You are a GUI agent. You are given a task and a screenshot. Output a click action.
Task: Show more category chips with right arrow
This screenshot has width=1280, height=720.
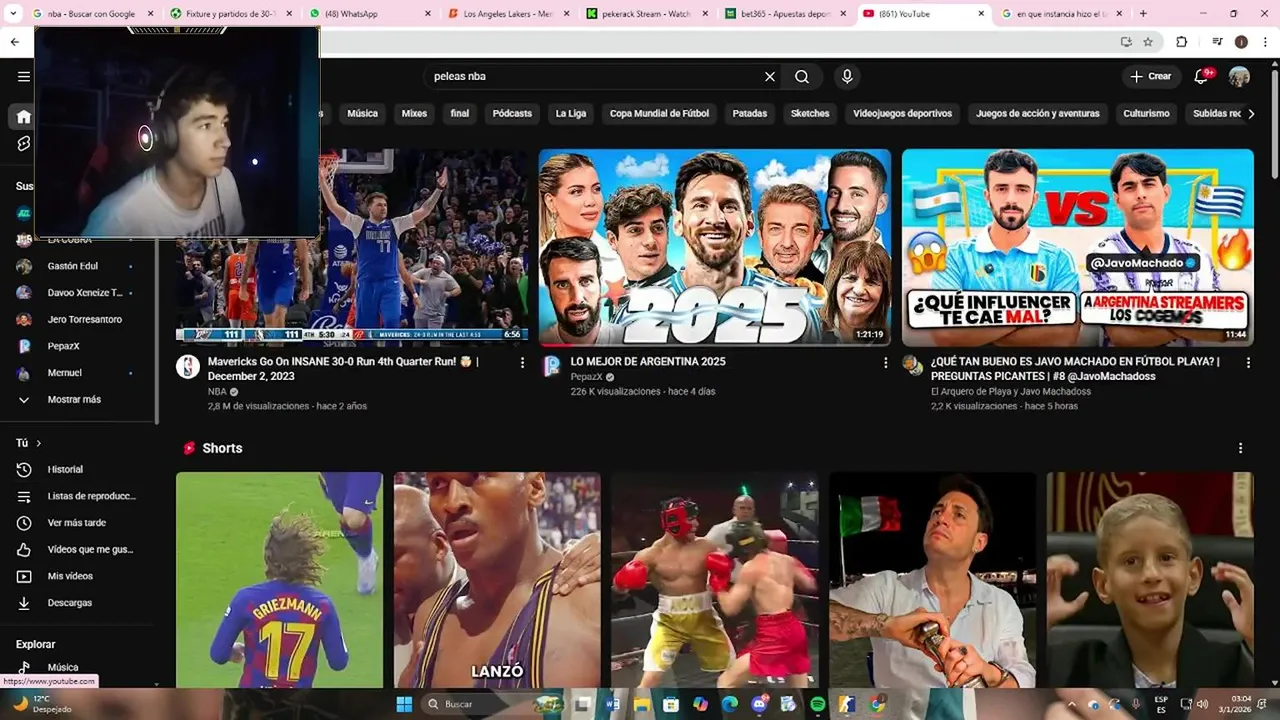[x=1251, y=114]
